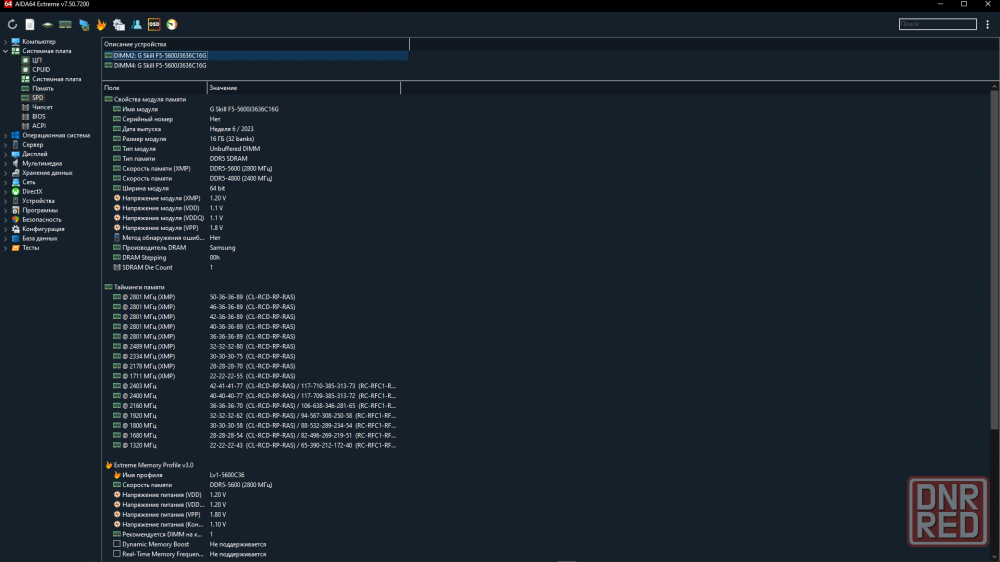Image resolution: width=1000 pixels, height=562 pixels.
Task: Launch the disk benchmark toolbar icon
Action: click(x=47, y=24)
